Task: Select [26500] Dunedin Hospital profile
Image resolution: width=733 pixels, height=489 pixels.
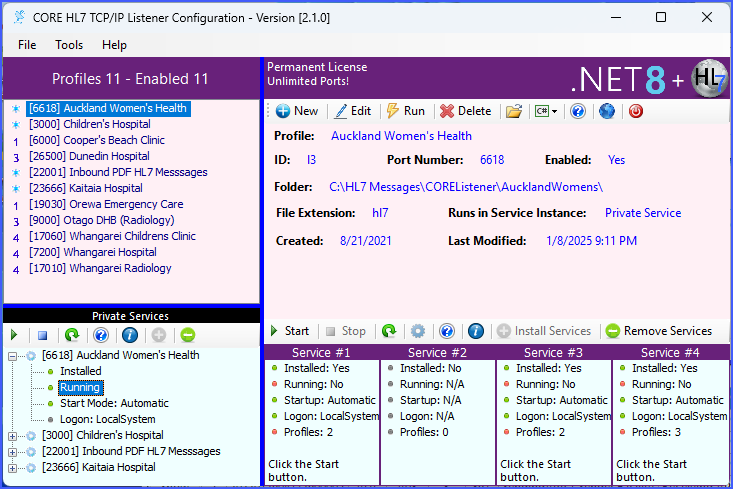Action: tap(89, 156)
